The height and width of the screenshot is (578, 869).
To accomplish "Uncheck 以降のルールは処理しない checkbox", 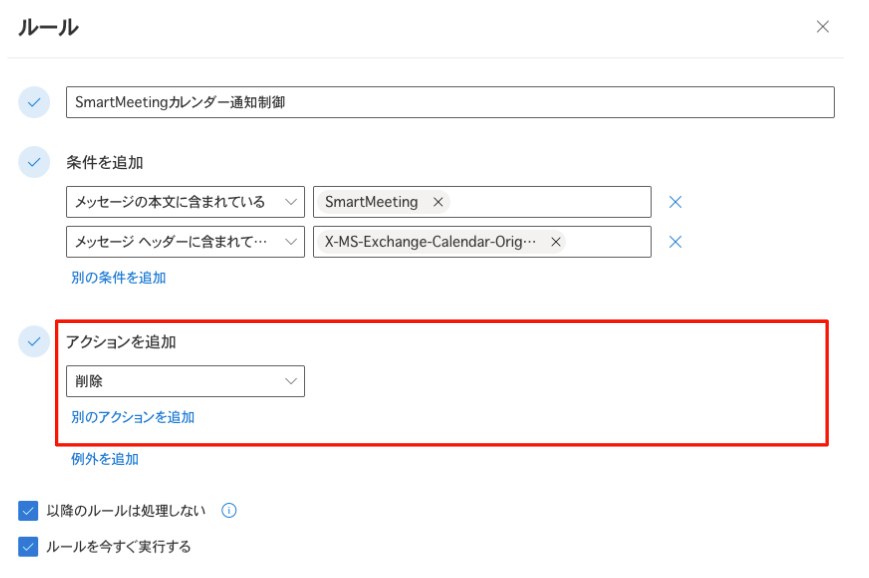I will [x=28, y=510].
